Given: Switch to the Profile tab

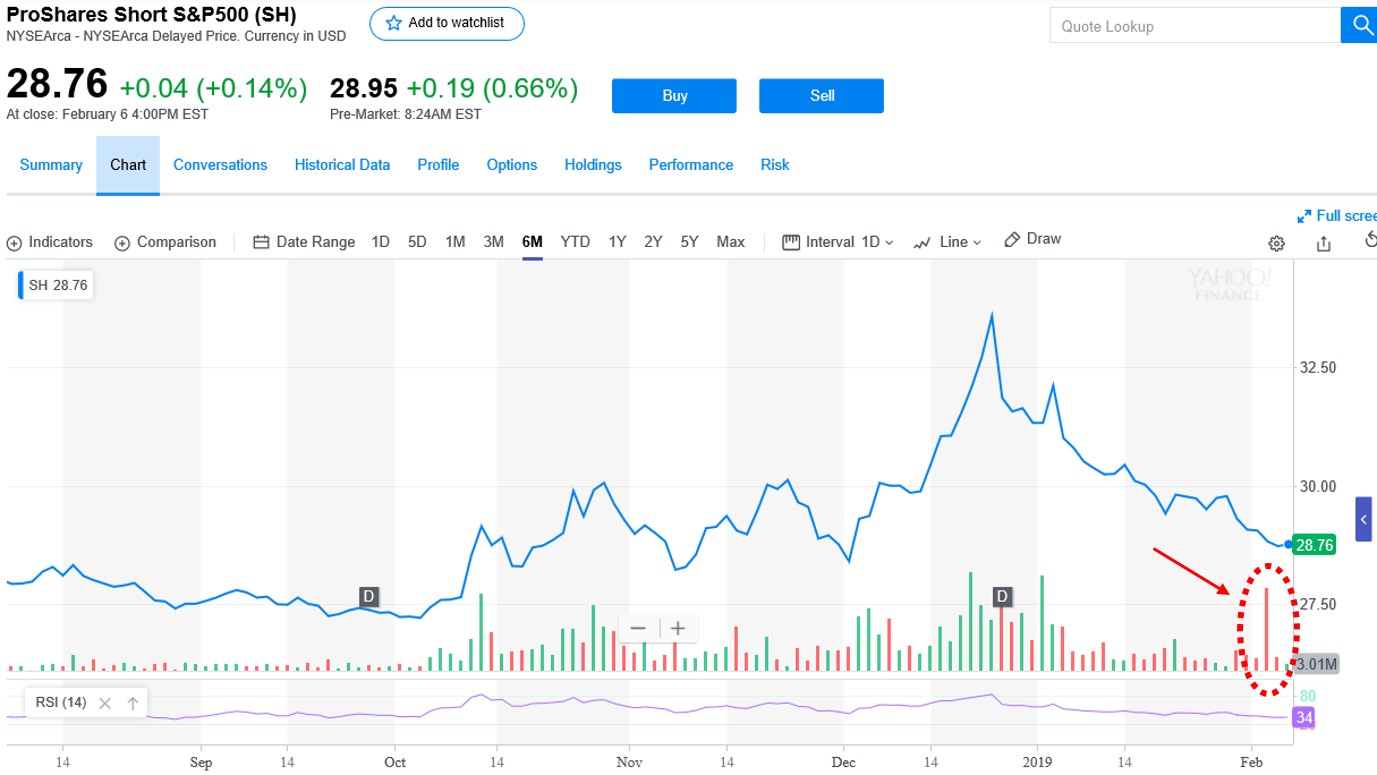Looking at the screenshot, I should click(x=438, y=165).
